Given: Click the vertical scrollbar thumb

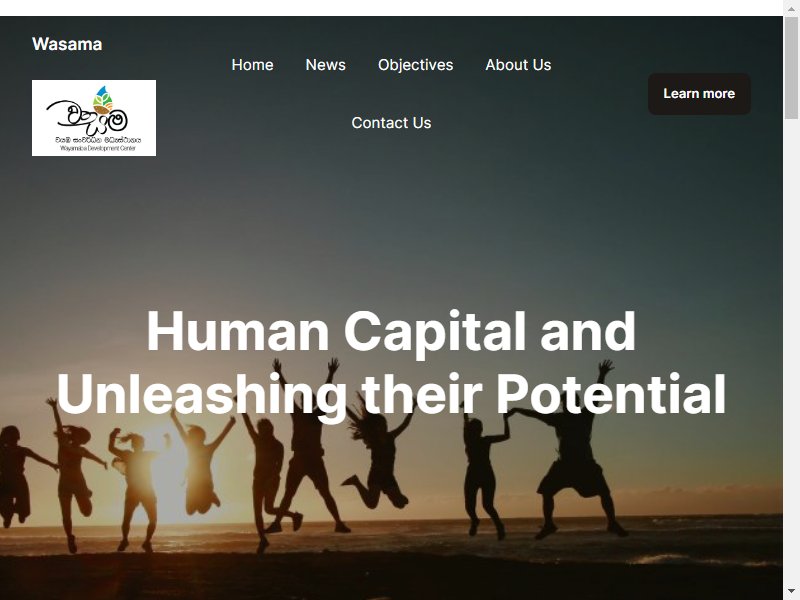Looking at the screenshot, I should tap(791, 67).
